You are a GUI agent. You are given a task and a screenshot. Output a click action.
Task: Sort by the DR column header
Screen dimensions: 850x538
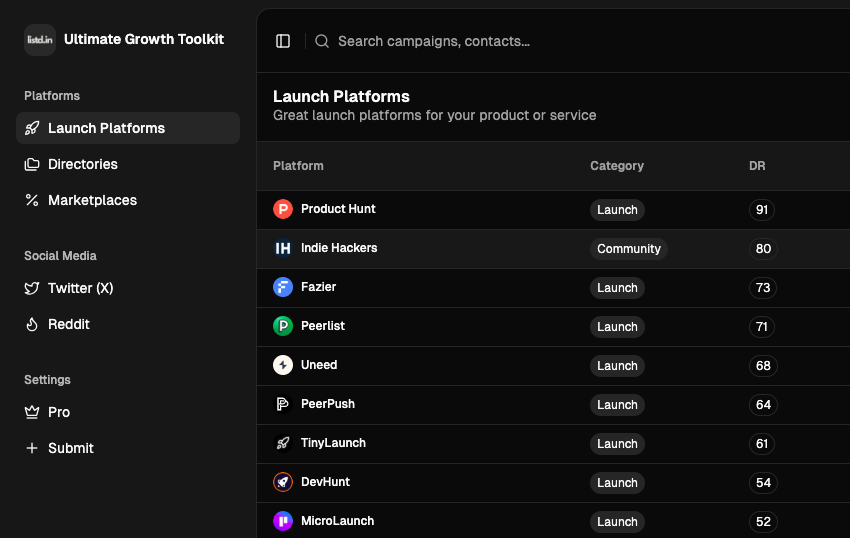pyautogui.click(x=757, y=166)
